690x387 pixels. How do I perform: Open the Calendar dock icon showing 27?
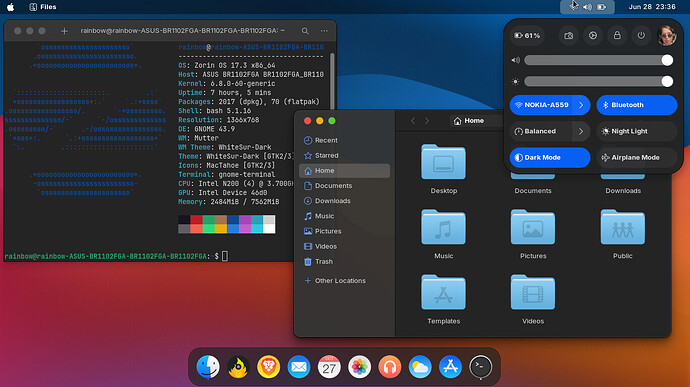[329, 366]
